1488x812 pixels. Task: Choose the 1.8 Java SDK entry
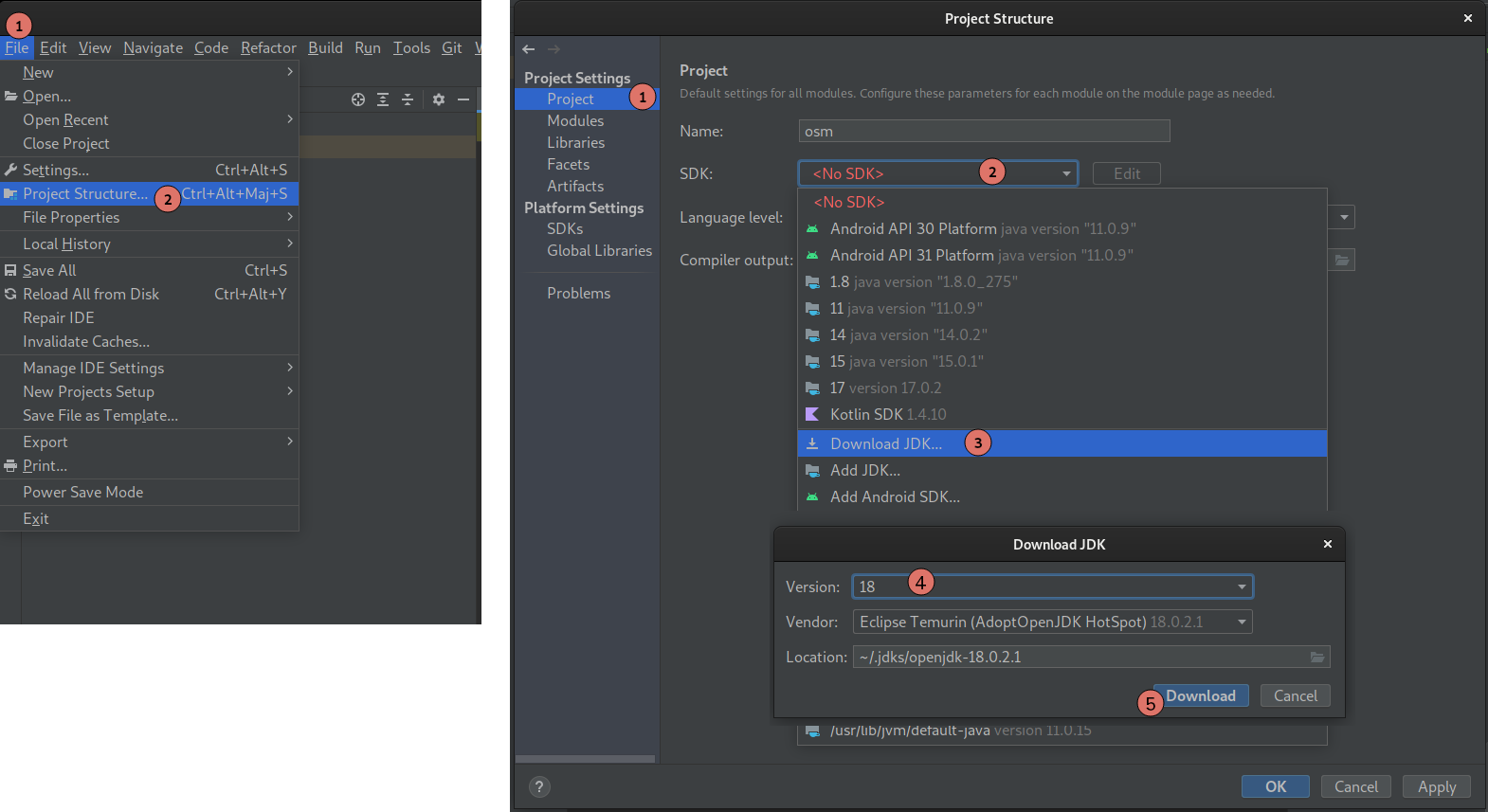pos(1062,281)
